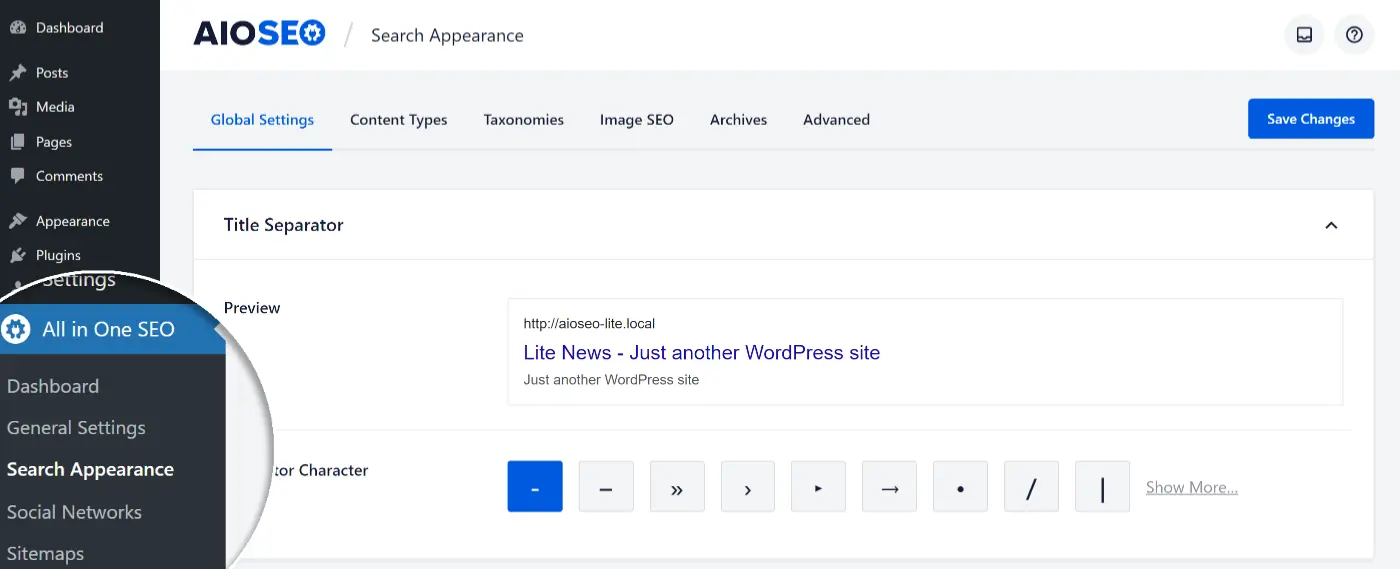Click the Media icon in sidebar
The image size is (1400, 569).
coord(17,107)
